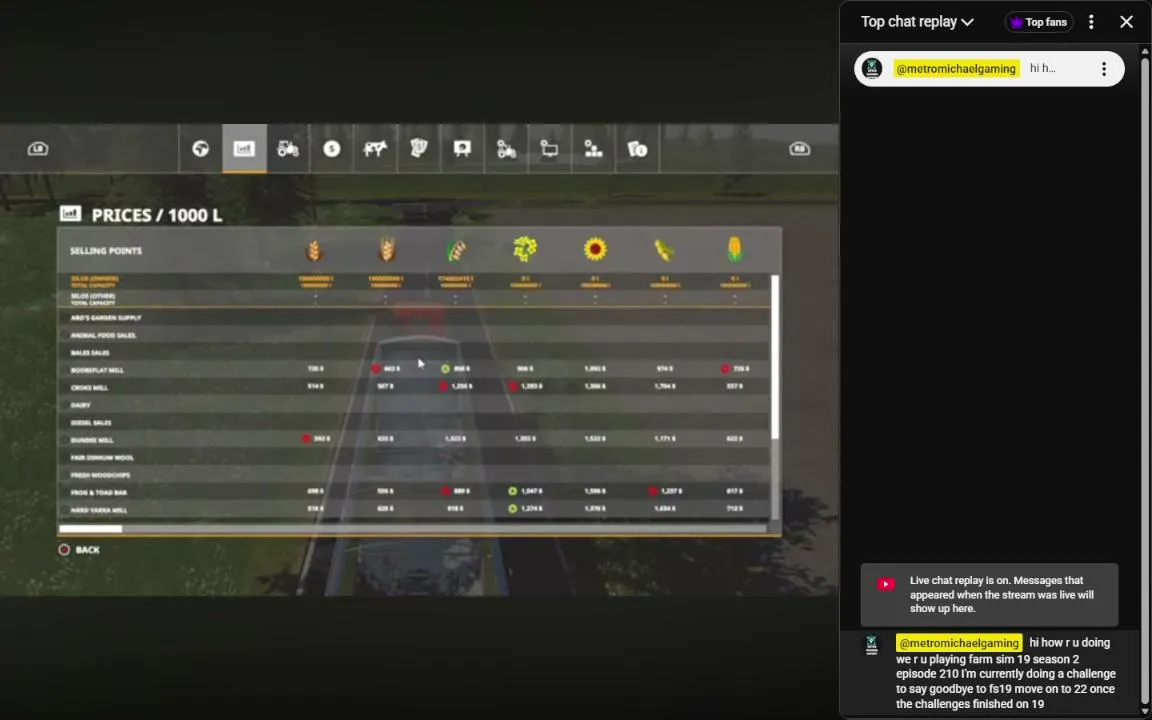Select the barley crop column icon
This screenshot has height=720, width=1152.
pos(386,250)
